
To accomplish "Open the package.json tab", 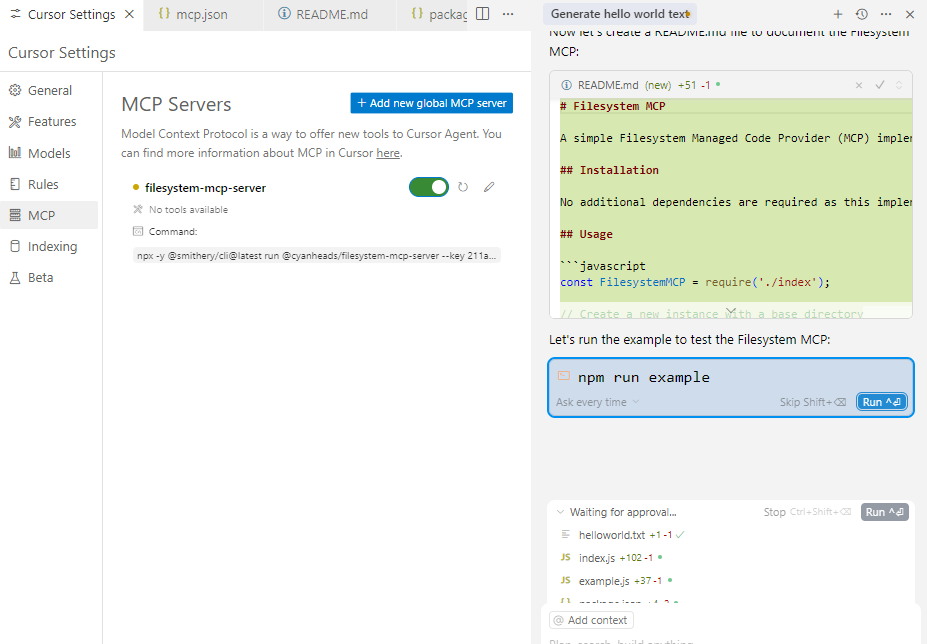I will [x=439, y=14].
